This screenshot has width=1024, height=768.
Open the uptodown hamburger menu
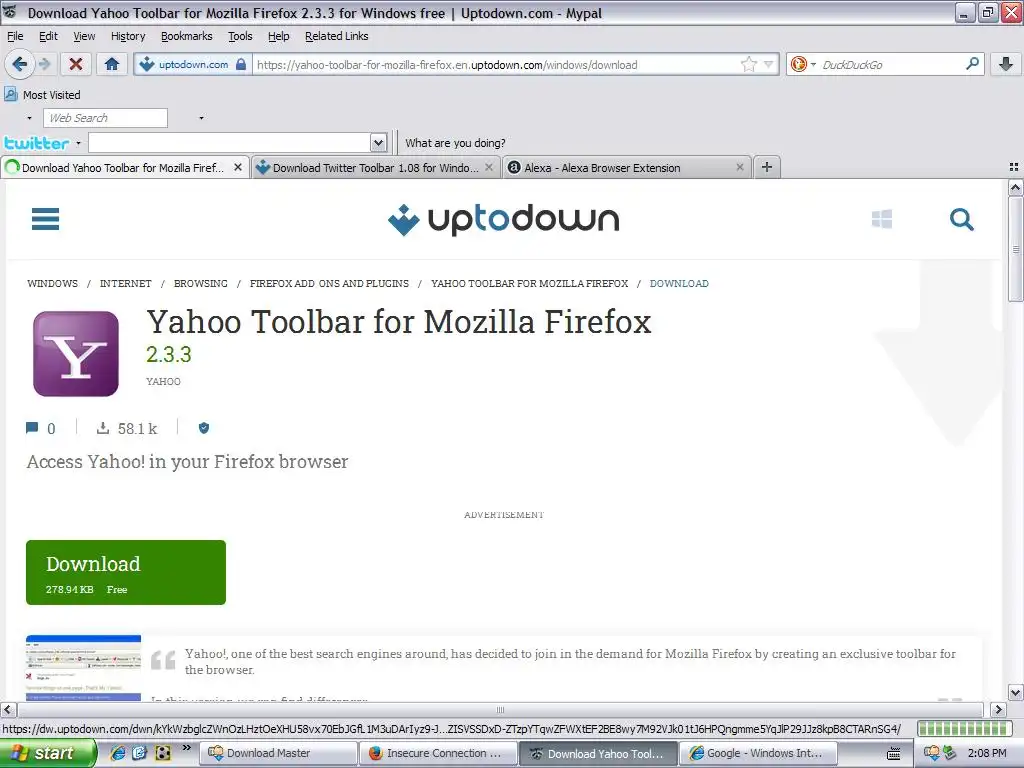click(46, 219)
